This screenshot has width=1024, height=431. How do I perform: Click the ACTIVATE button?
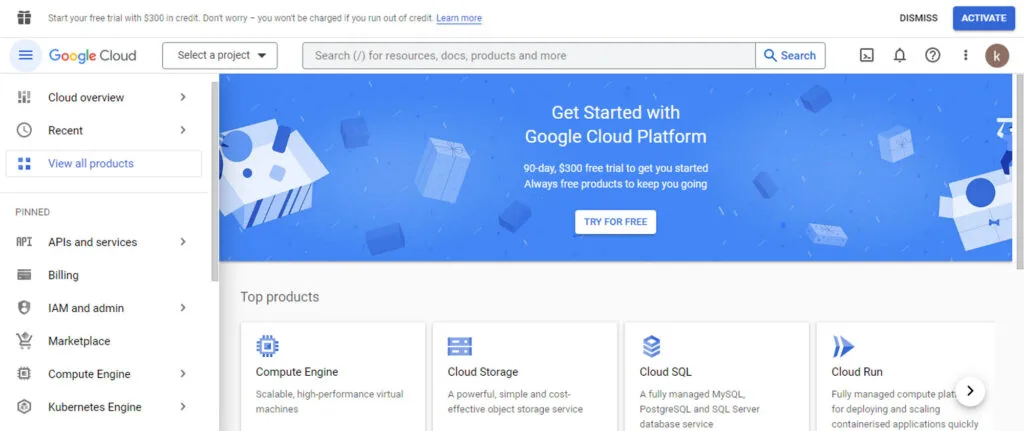(x=984, y=18)
